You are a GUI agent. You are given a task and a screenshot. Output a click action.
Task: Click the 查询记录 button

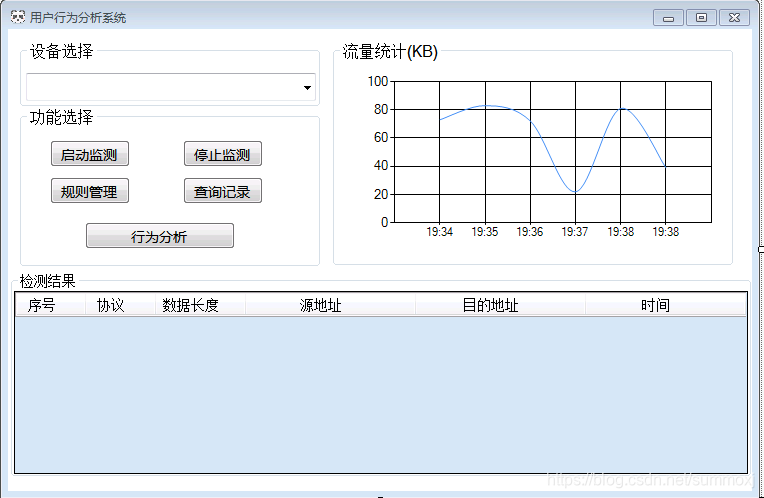click(223, 191)
